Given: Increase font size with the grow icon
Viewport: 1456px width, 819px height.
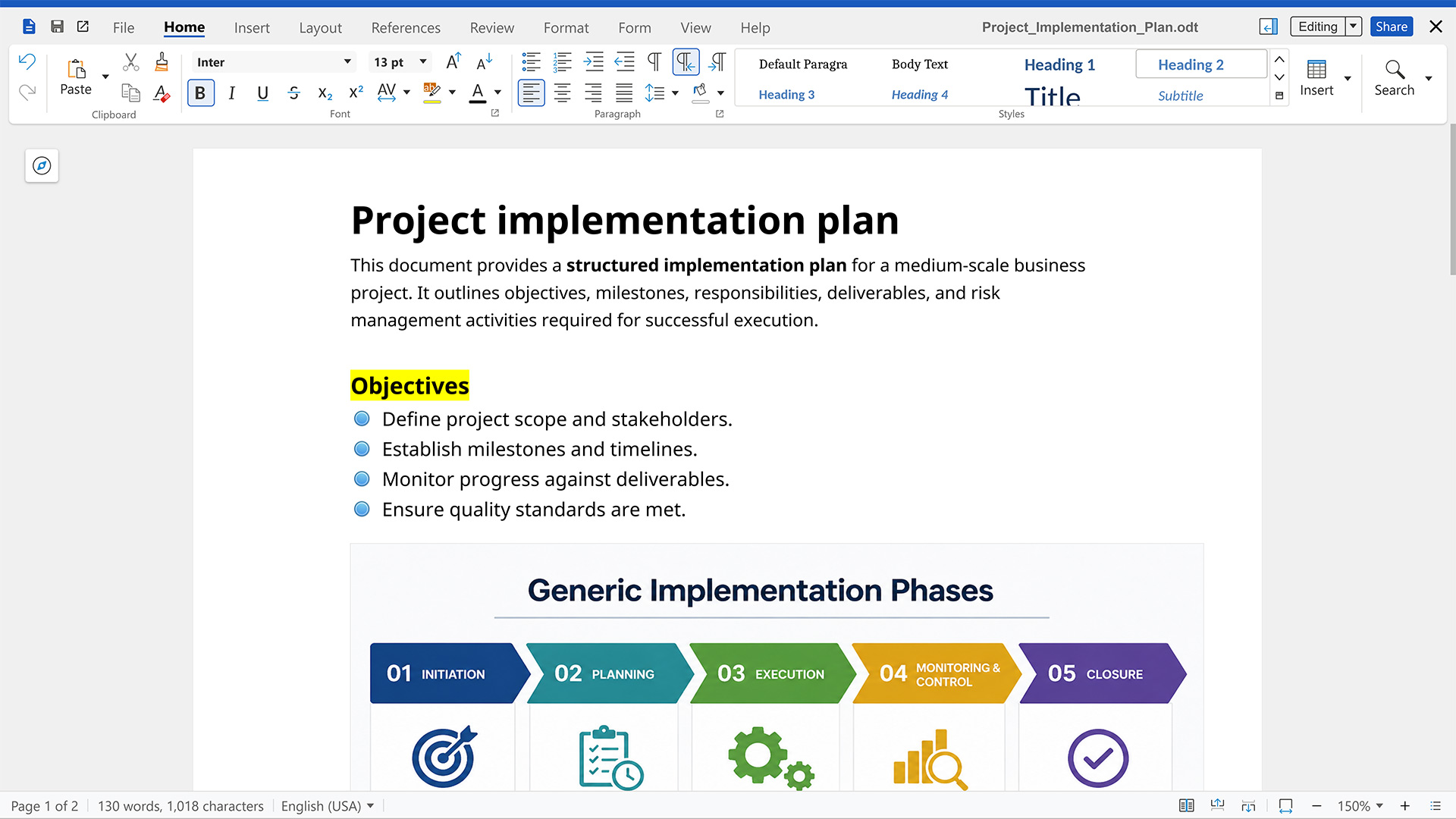Looking at the screenshot, I should 453,62.
